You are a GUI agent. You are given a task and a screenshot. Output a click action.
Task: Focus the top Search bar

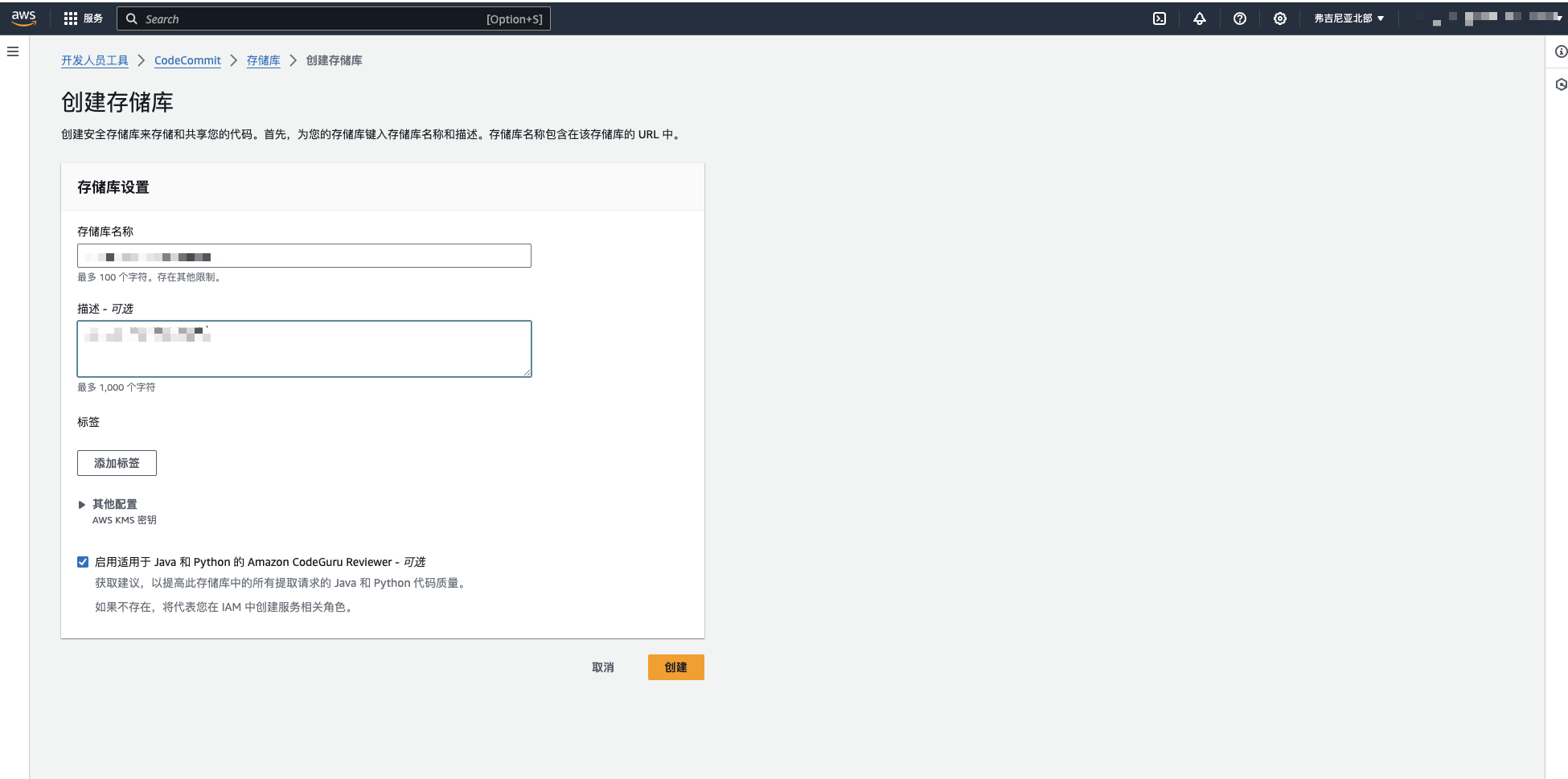[334, 18]
